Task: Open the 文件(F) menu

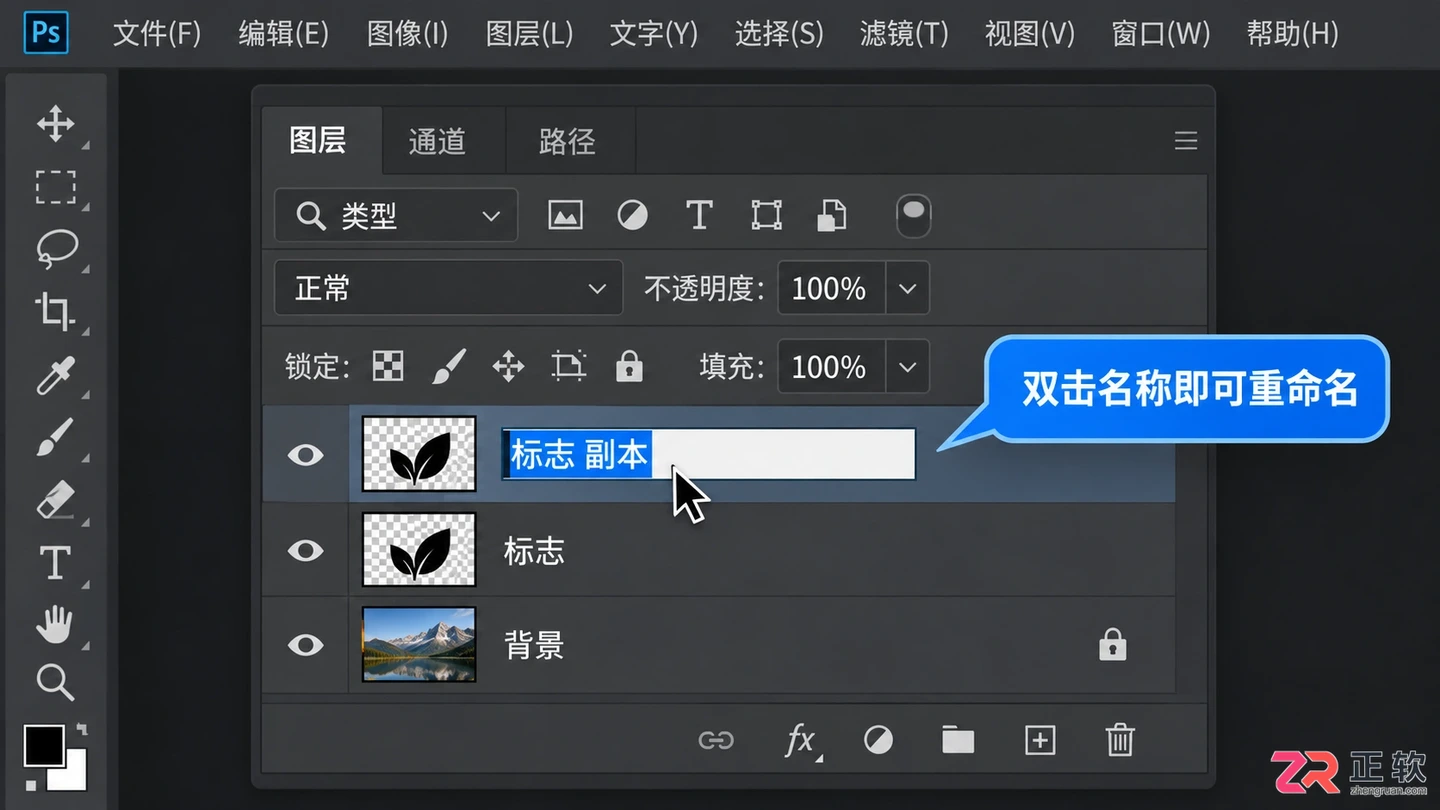Action: tap(157, 34)
